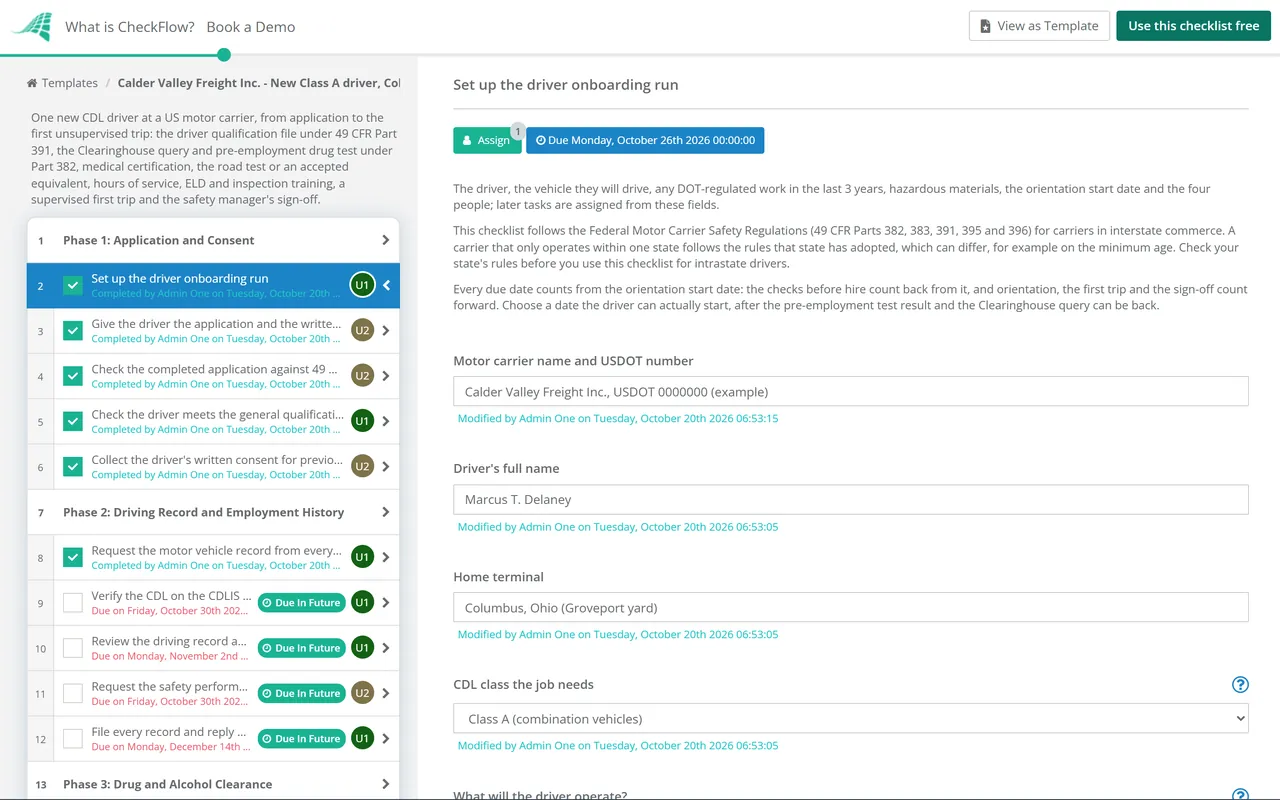
Task: Click U2 avatar on 'Collect the driver's written consent'
Action: click(x=362, y=467)
